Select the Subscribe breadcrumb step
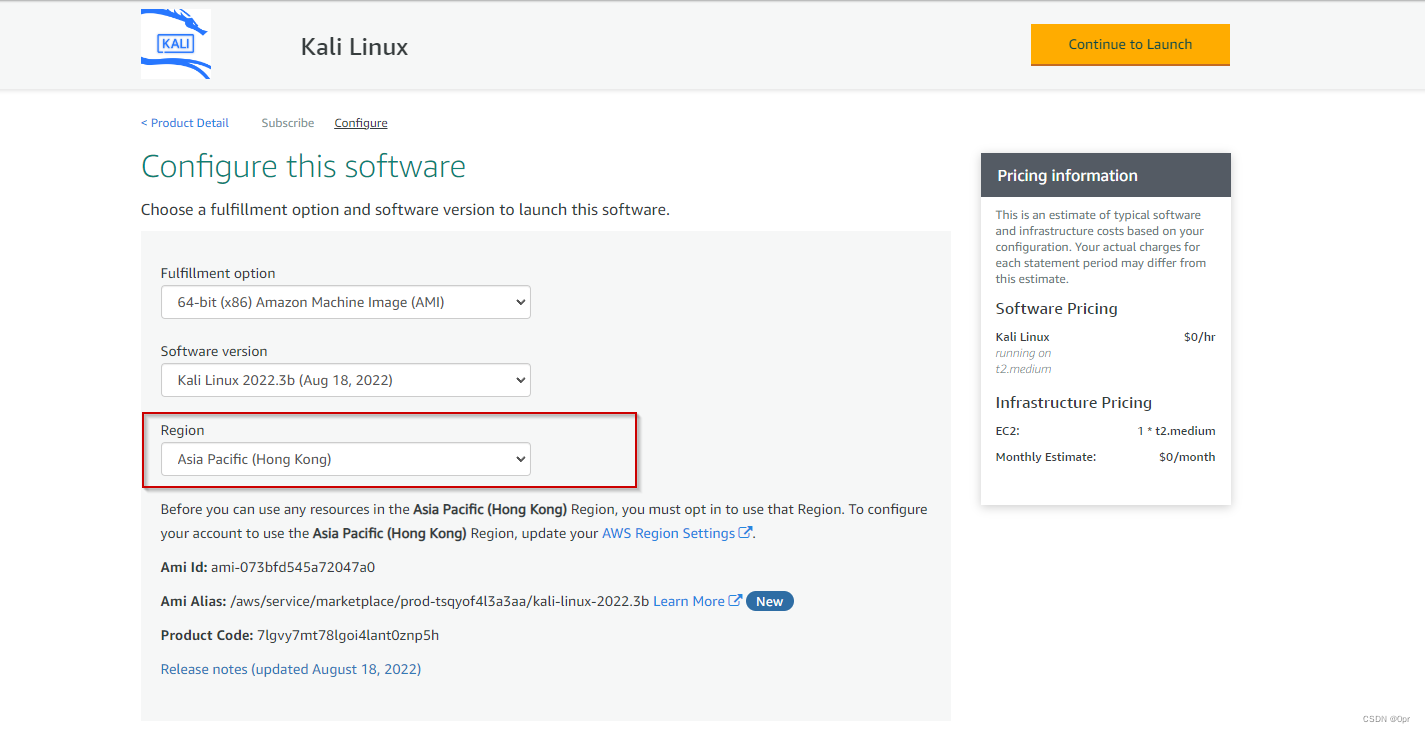 (288, 123)
